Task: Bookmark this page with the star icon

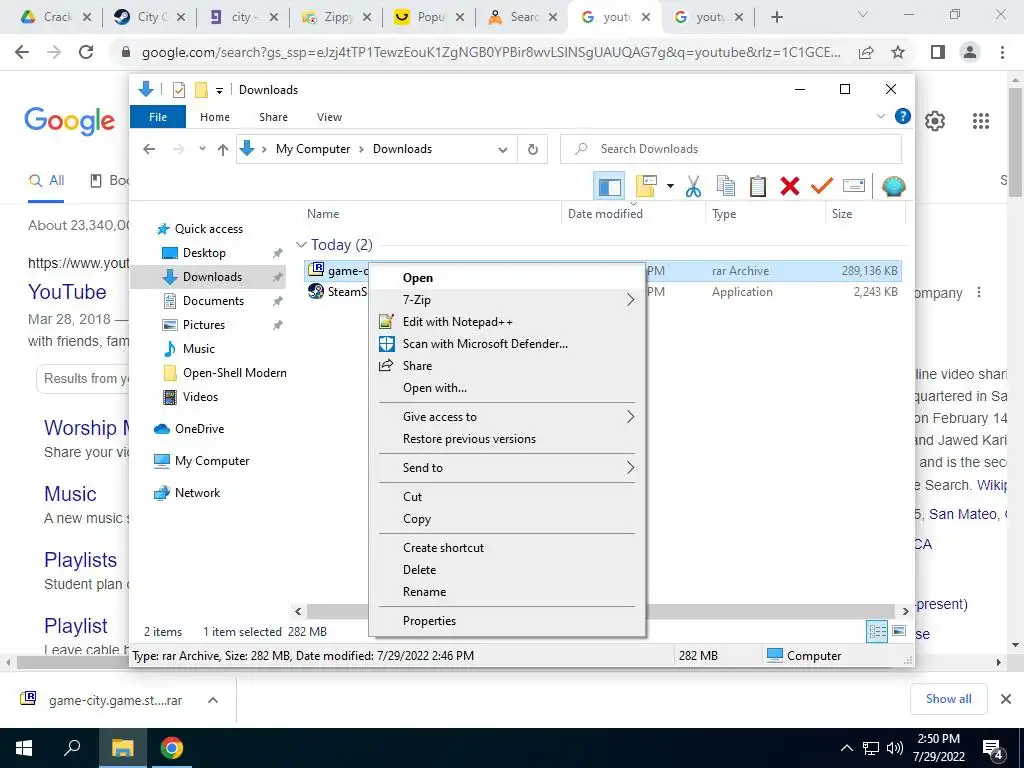Action: point(898,52)
